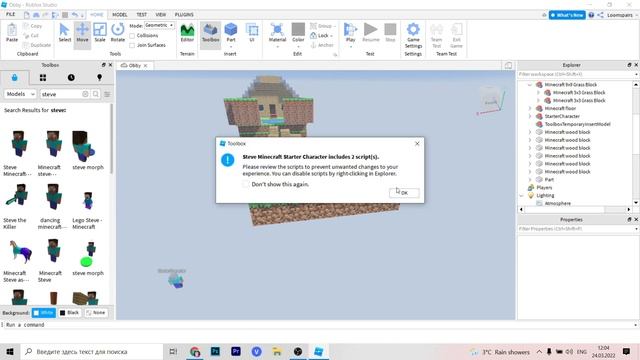Open the What's New button
The image size is (640, 360).
(x=567, y=15)
